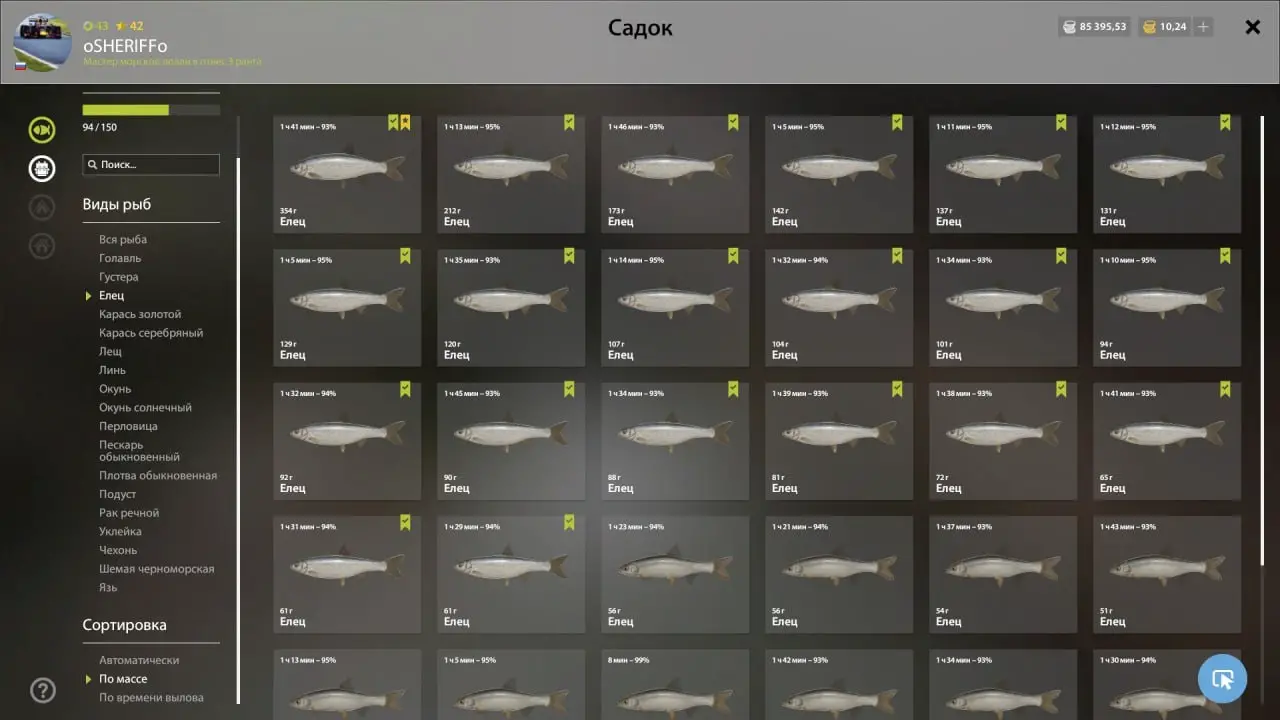
Task: Activate the blue multi-select cursor button
Action: coord(1222,679)
